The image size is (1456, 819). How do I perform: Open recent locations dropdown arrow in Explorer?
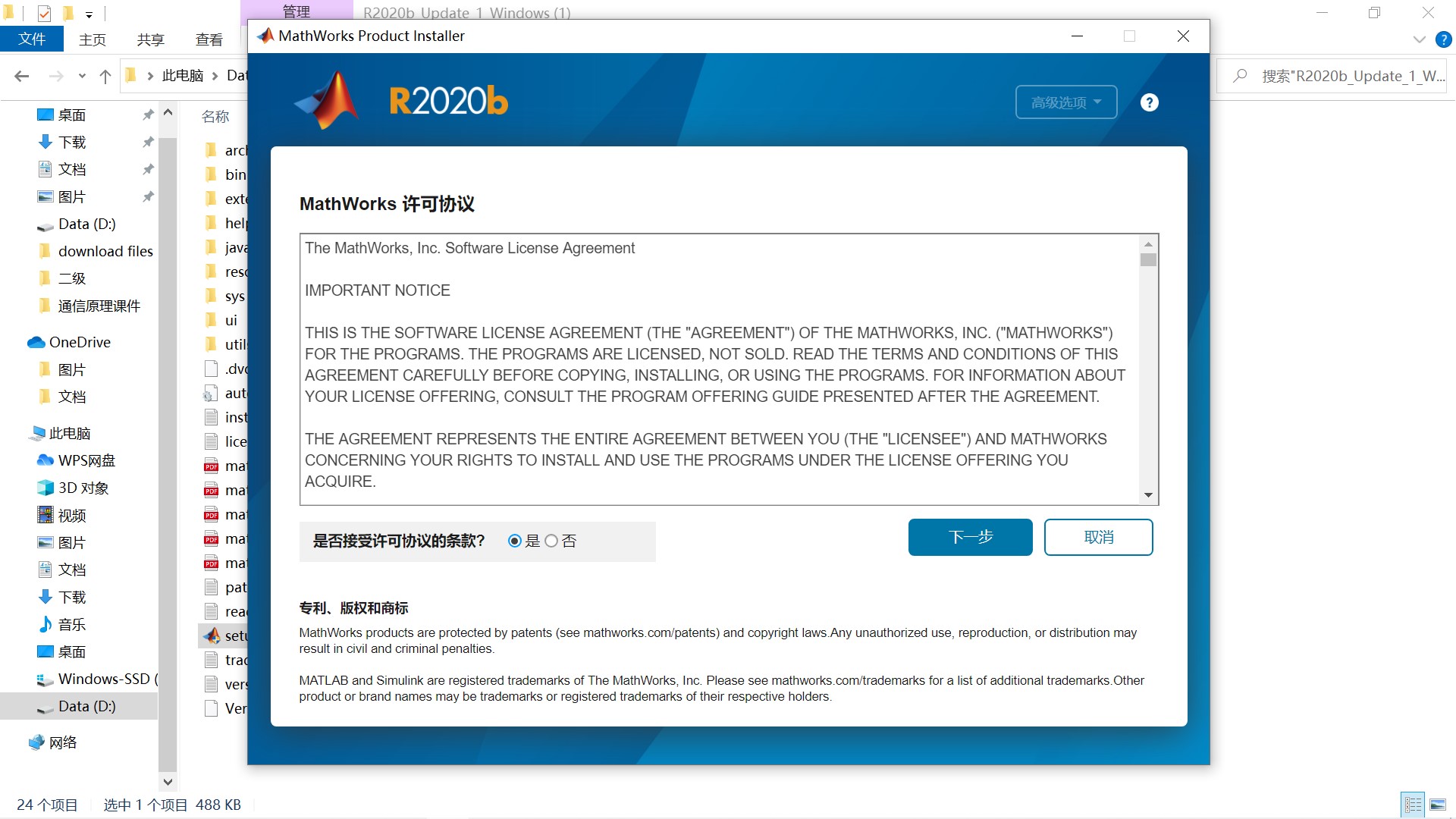point(82,76)
